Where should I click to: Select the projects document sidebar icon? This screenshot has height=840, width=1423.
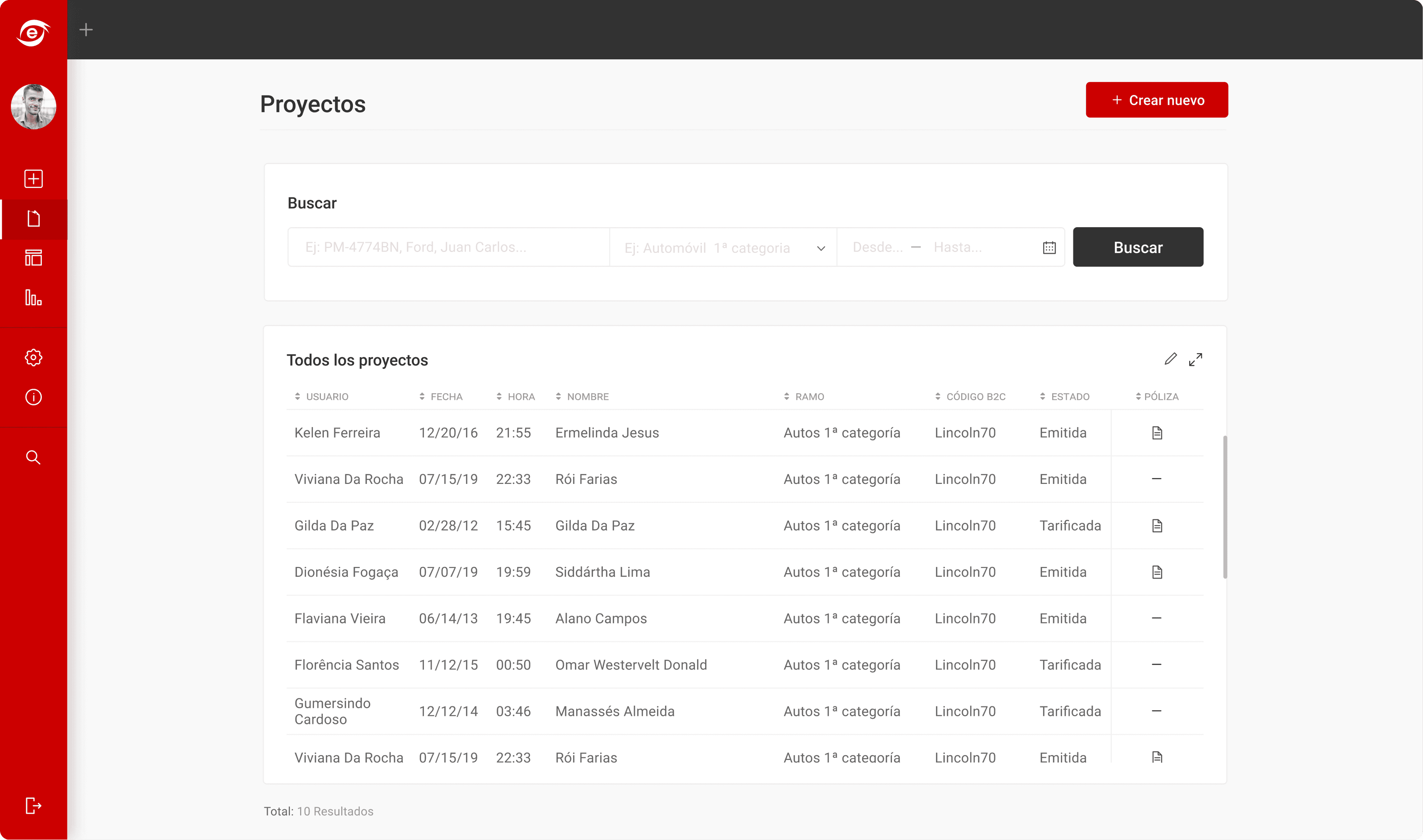(x=33, y=219)
